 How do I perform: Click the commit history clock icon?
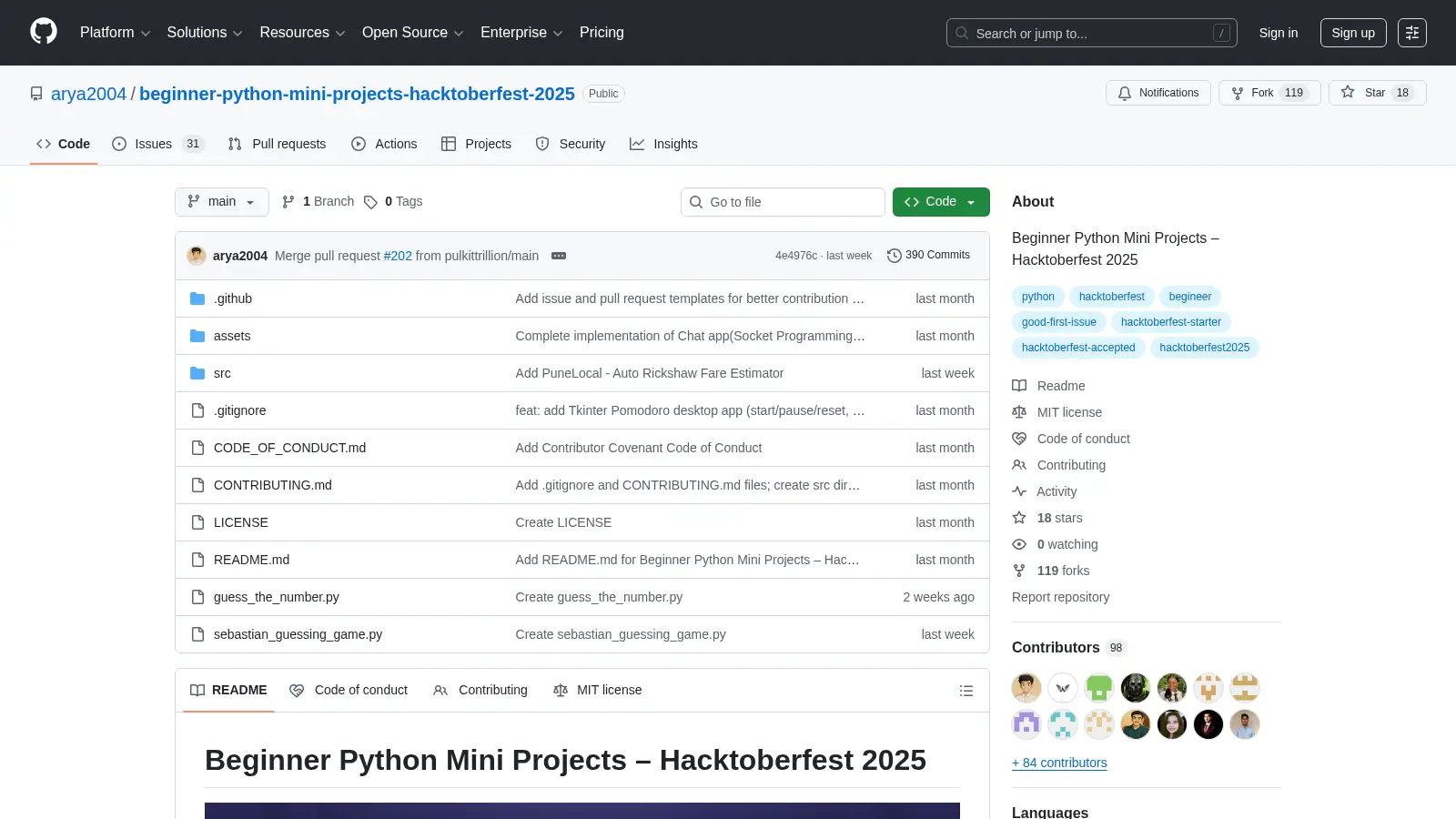point(895,256)
